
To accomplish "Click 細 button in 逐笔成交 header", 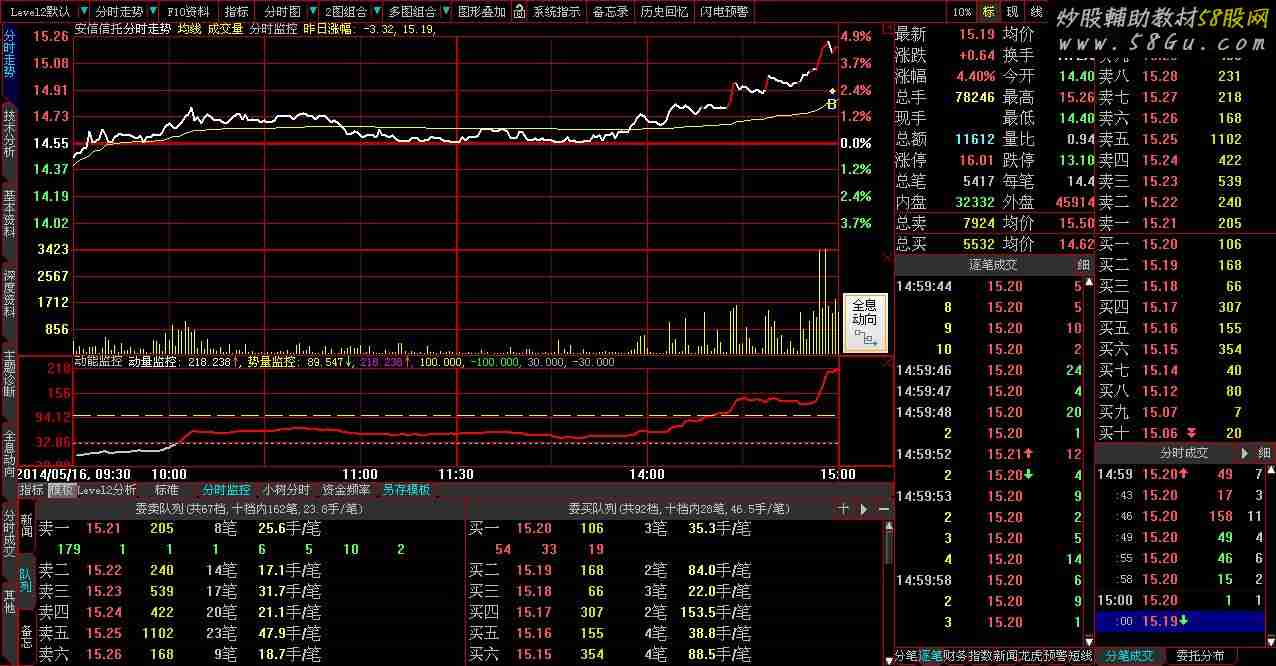I will point(1083,265).
